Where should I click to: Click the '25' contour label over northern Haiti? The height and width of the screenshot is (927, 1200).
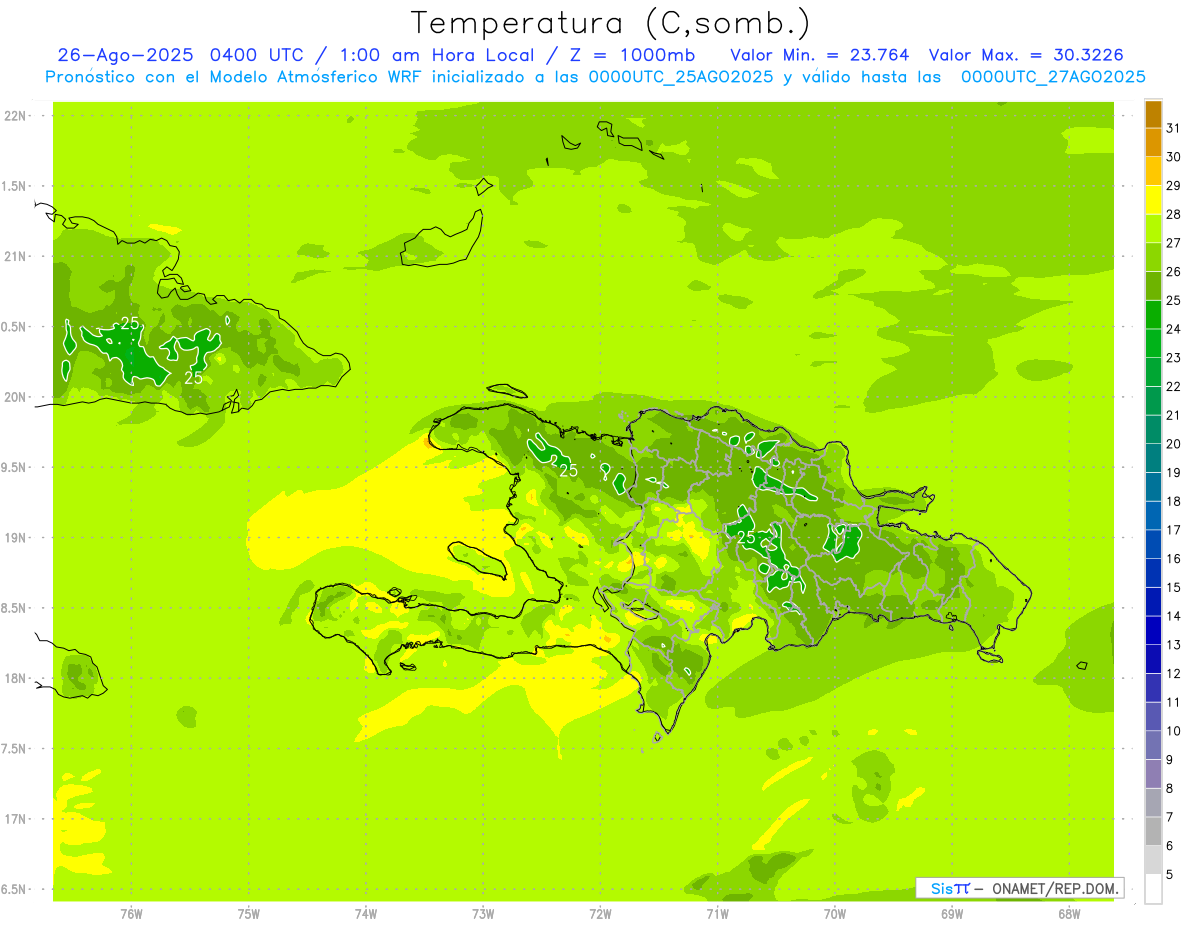coord(568,470)
